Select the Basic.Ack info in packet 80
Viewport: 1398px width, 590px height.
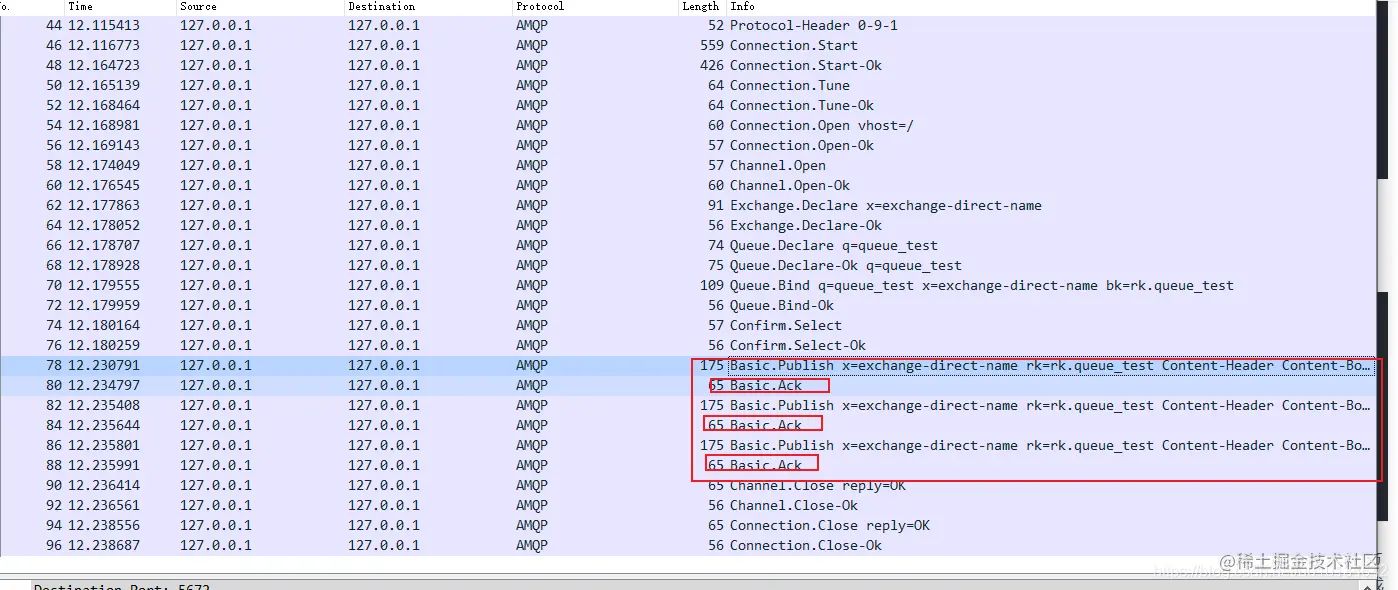(766, 385)
